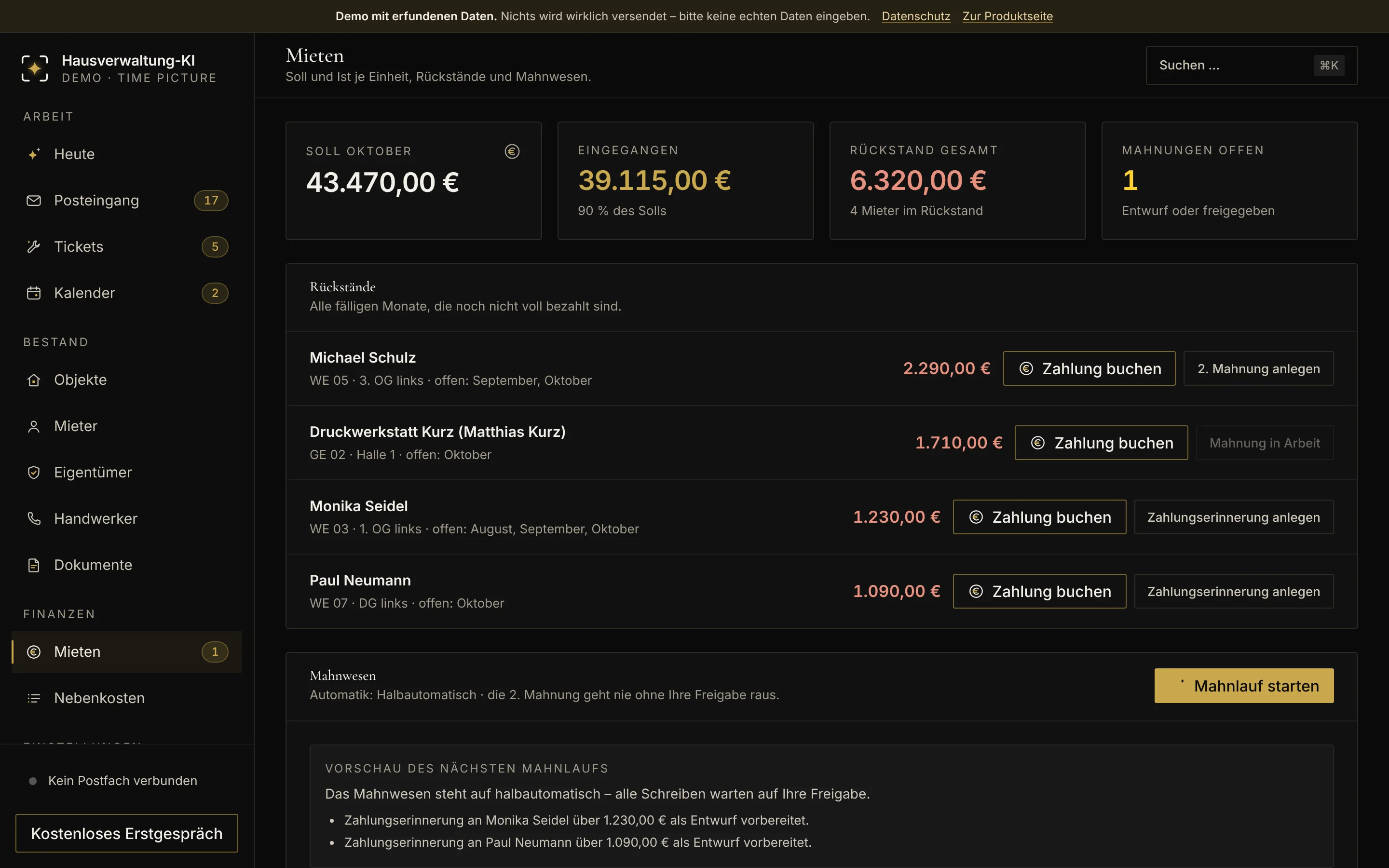Screen dimensions: 1389x868
Task: Click the document icon next to Dokumente
Action: (34, 565)
